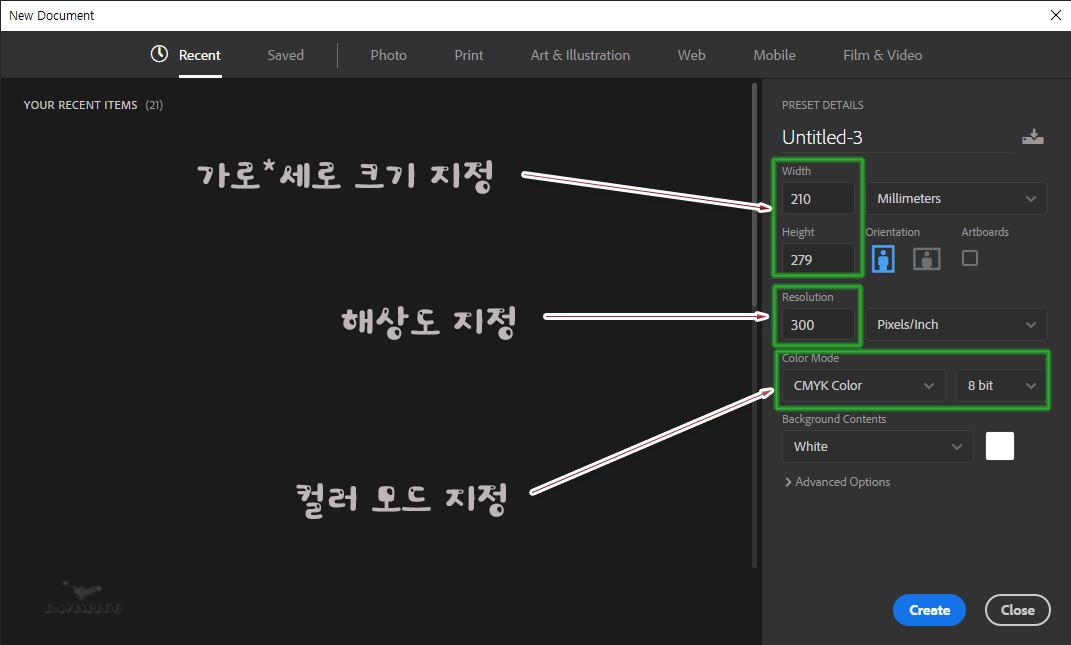1071x645 pixels.
Task: Open the White background contents dropdown
Action: tap(878, 446)
